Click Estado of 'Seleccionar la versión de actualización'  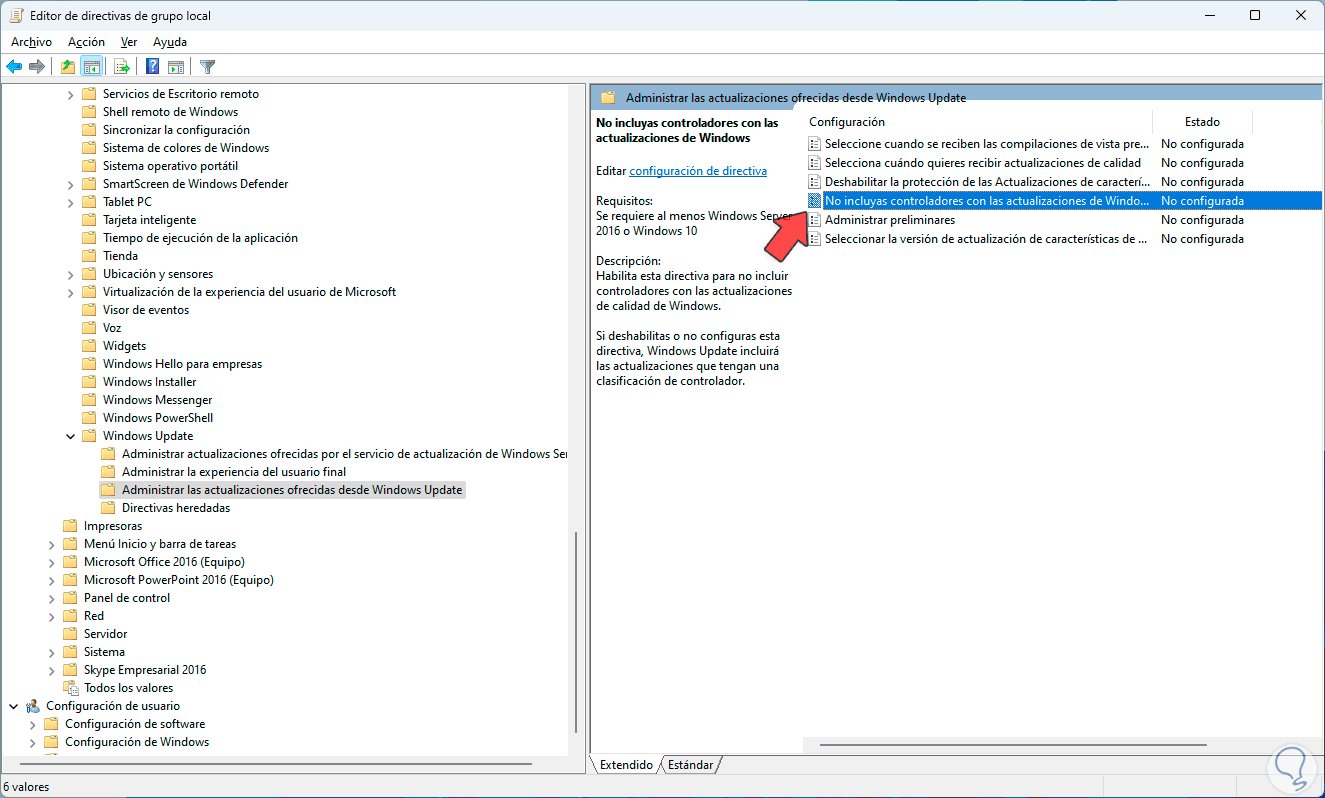pos(1202,239)
